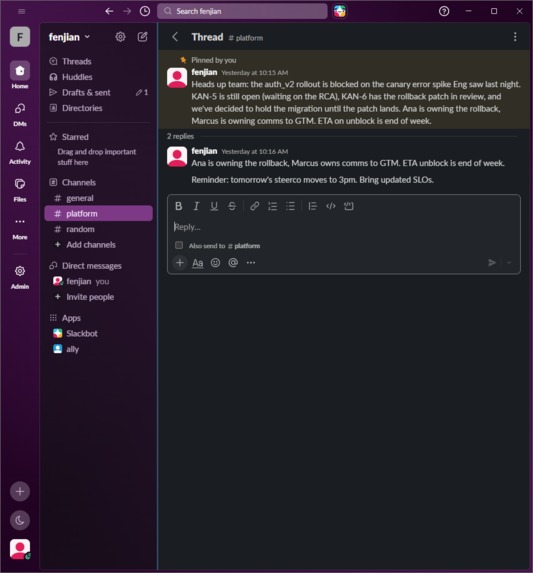Open the More tab

pos(20,228)
